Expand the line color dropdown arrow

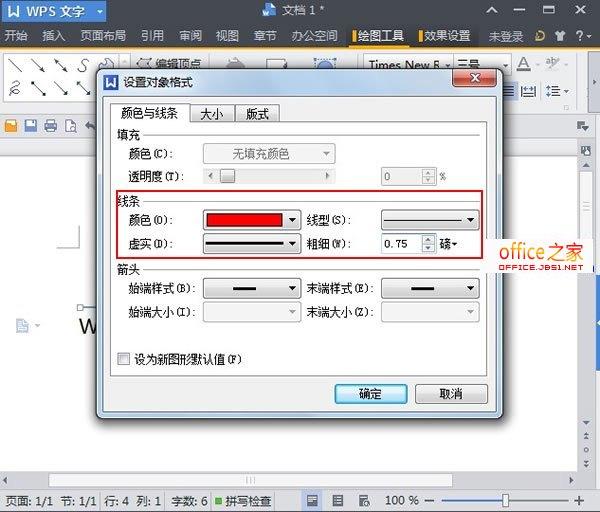coord(293,220)
